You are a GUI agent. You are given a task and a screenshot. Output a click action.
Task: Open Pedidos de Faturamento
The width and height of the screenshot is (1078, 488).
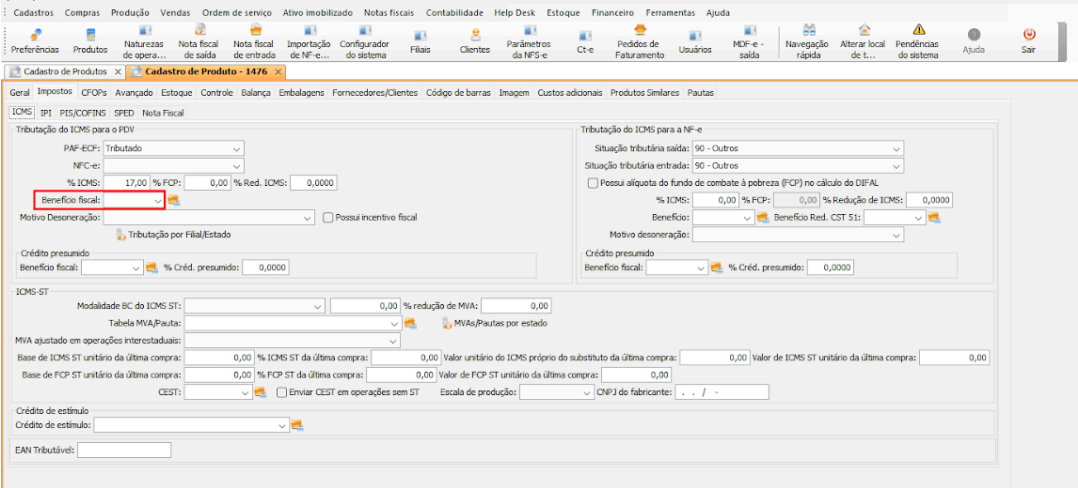click(638, 41)
